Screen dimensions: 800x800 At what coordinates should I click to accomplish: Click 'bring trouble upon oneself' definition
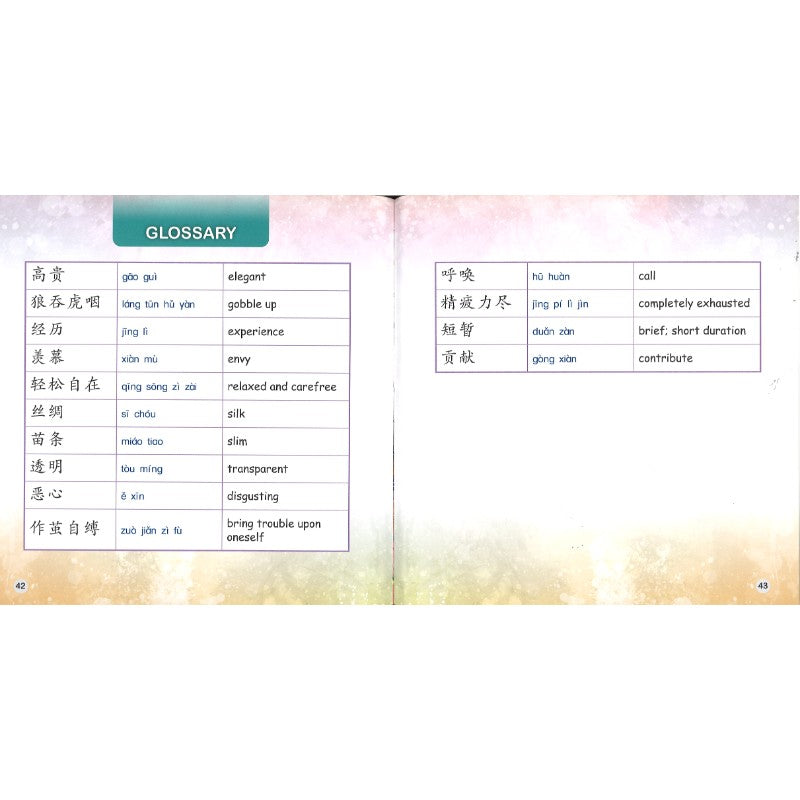[274, 530]
